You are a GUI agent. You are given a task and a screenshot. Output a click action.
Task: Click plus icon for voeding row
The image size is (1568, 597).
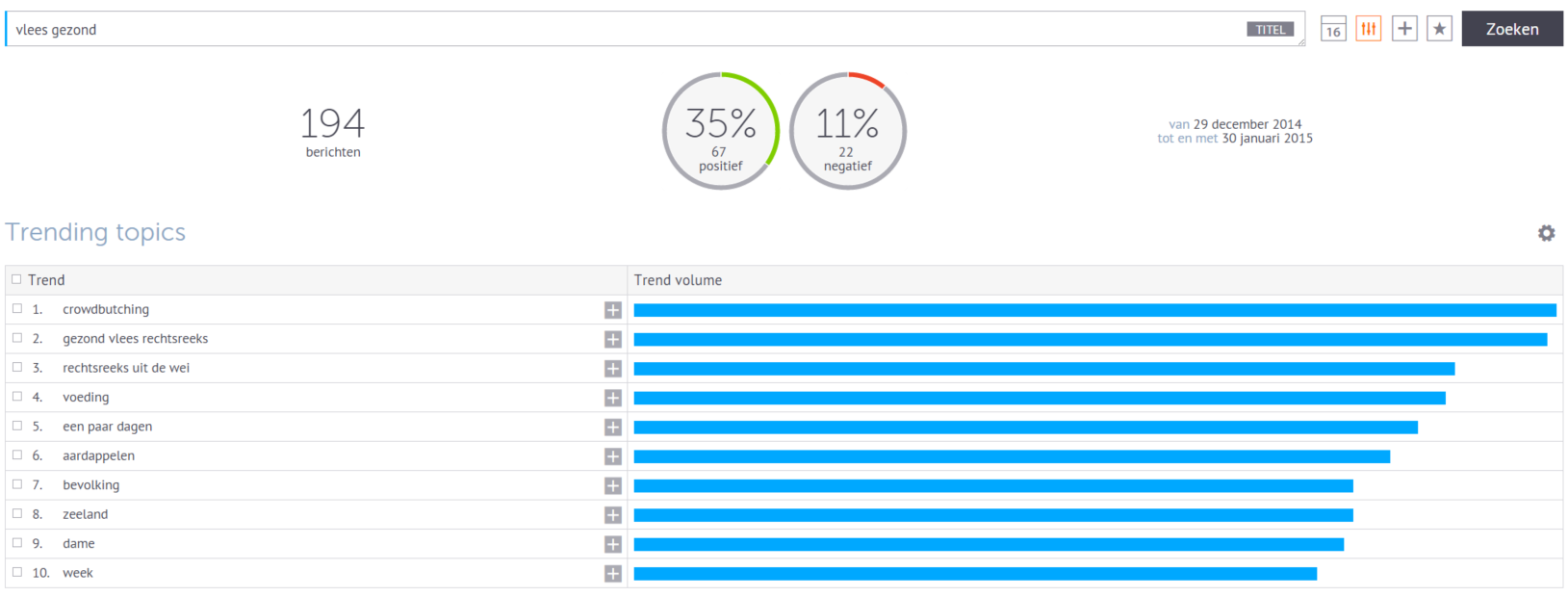[612, 398]
